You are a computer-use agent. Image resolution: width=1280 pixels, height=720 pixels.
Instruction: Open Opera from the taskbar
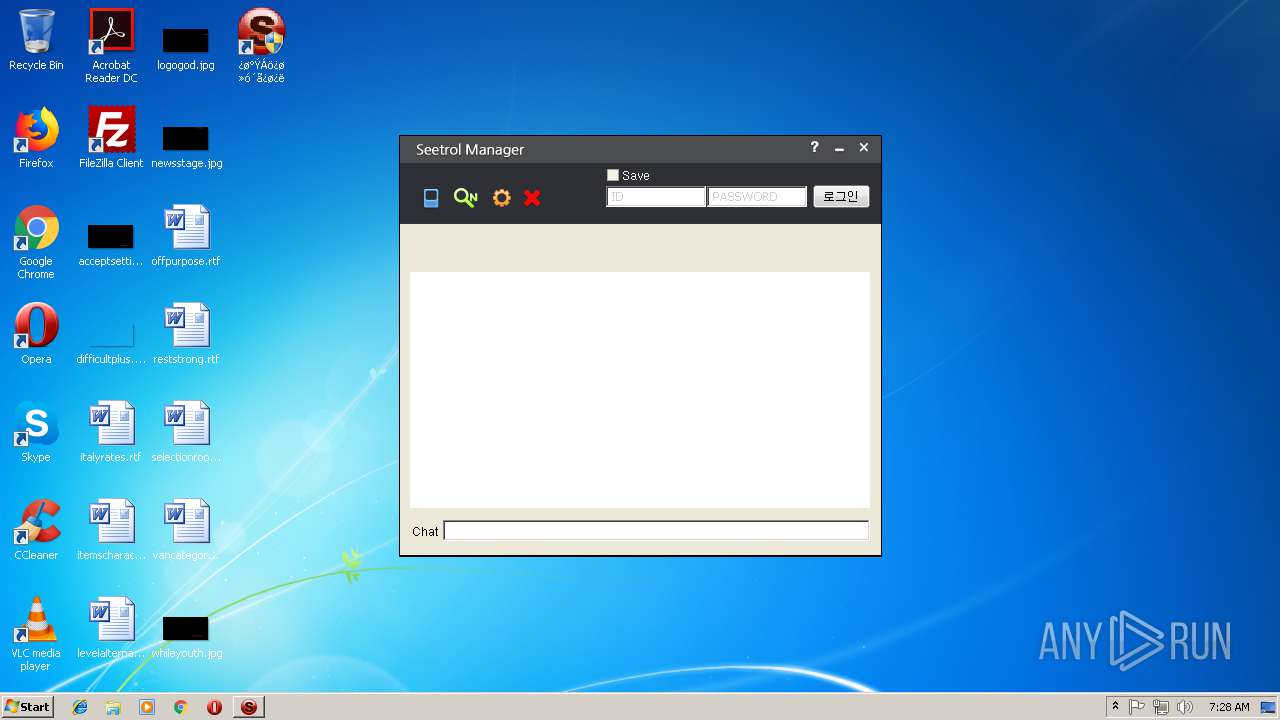[214, 707]
